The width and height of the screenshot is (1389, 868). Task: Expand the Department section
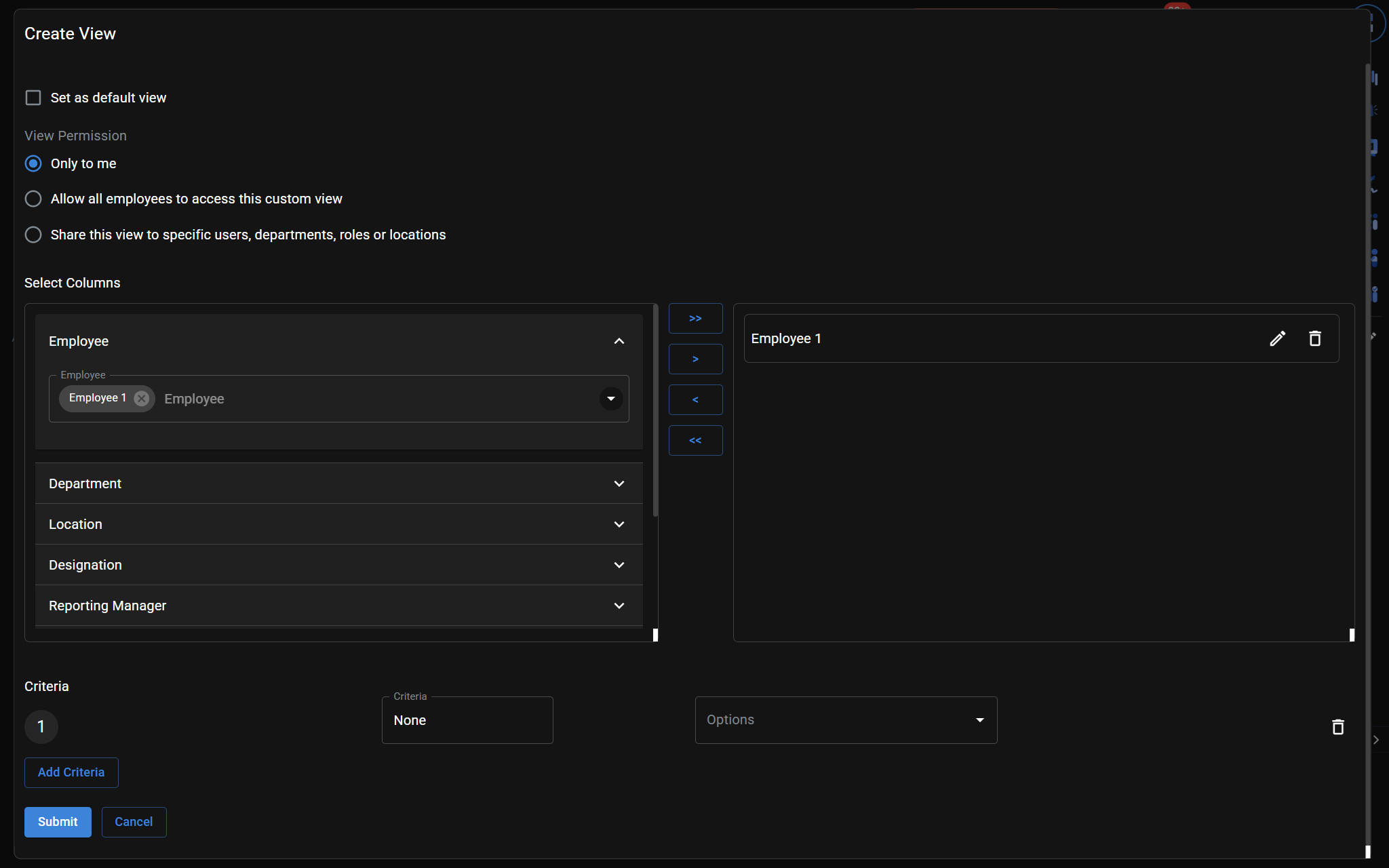[x=619, y=484]
